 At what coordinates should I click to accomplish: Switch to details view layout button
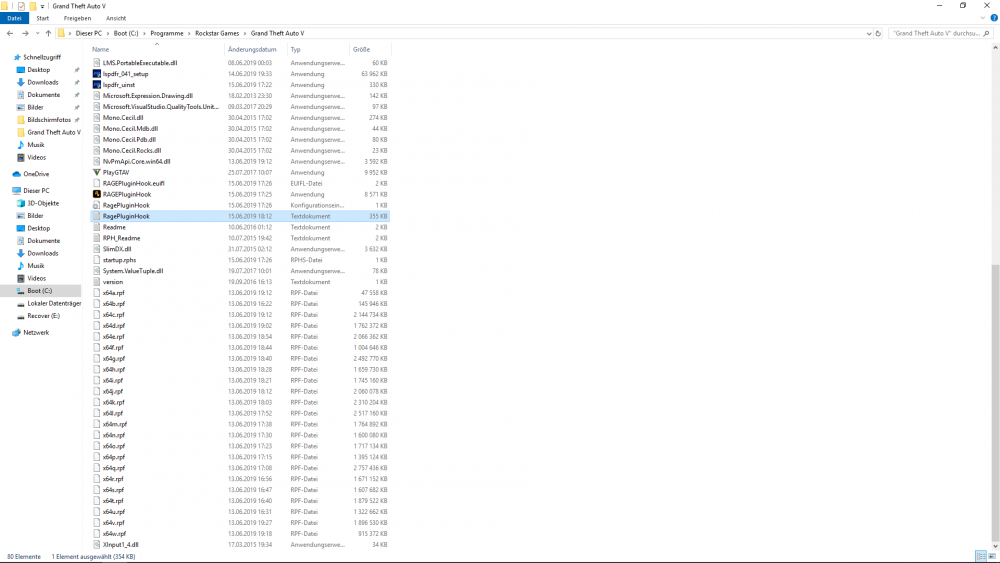pyautogui.click(x=981, y=557)
